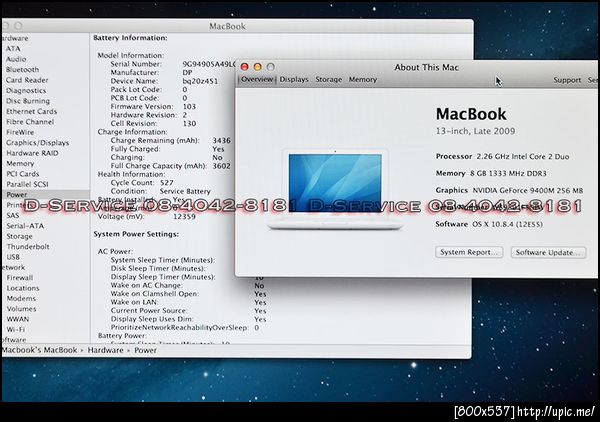Click the Cycle Count value 527

pyautogui.click(x=166, y=182)
